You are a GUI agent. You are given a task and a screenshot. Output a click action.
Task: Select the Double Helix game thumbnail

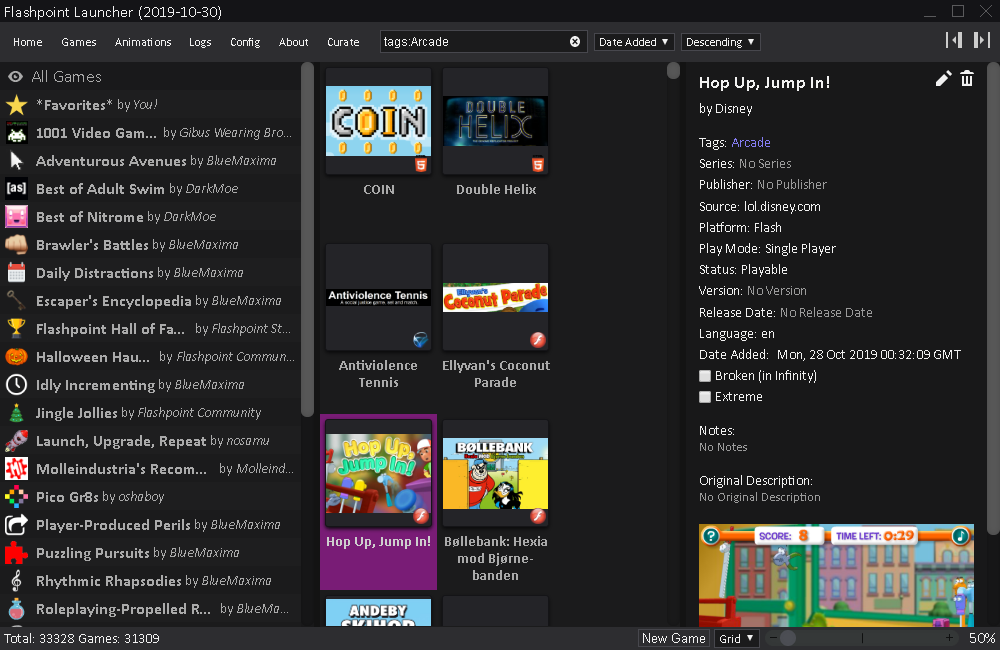pyautogui.click(x=496, y=121)
